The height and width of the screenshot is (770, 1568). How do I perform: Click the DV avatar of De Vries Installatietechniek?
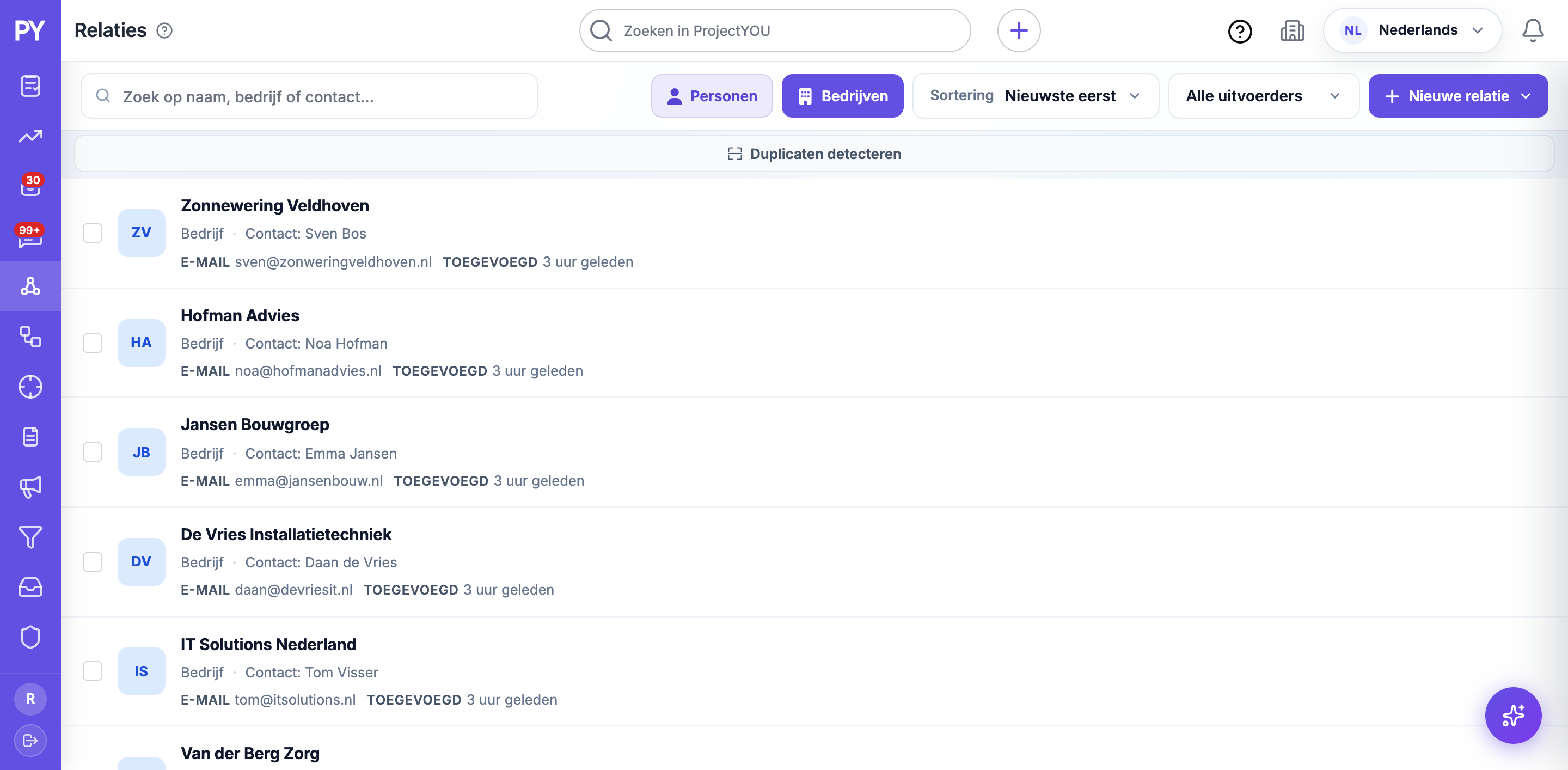click(141, 562)
